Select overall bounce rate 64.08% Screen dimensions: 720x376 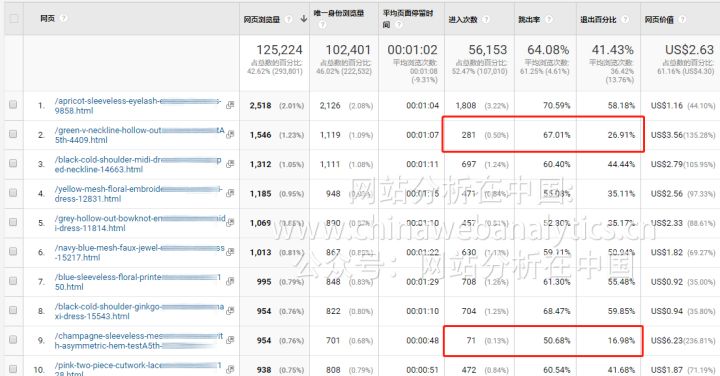[x=548, y=50]
